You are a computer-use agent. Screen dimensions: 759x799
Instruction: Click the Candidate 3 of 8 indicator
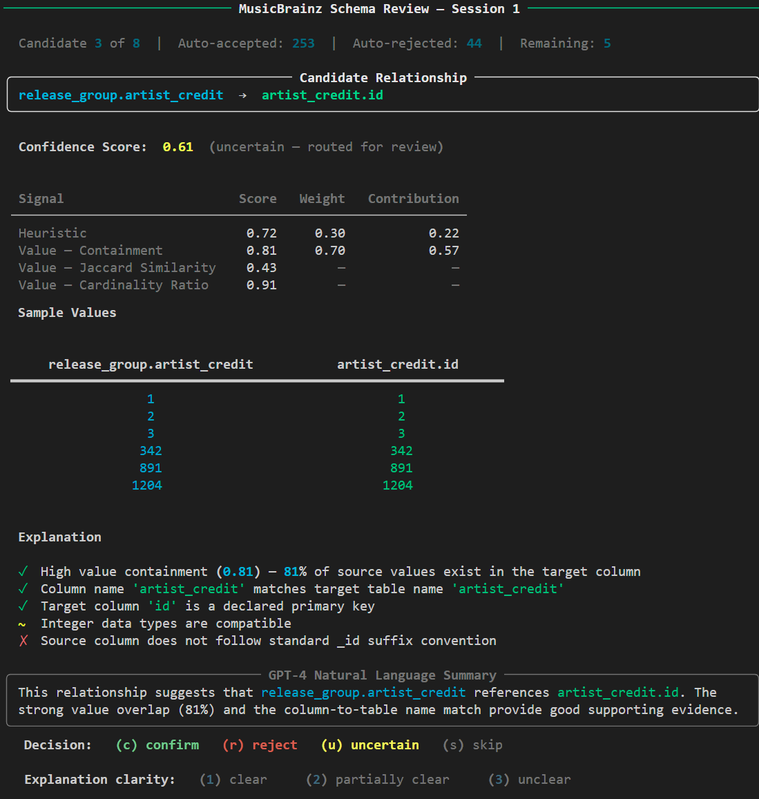tap(79, 43)
